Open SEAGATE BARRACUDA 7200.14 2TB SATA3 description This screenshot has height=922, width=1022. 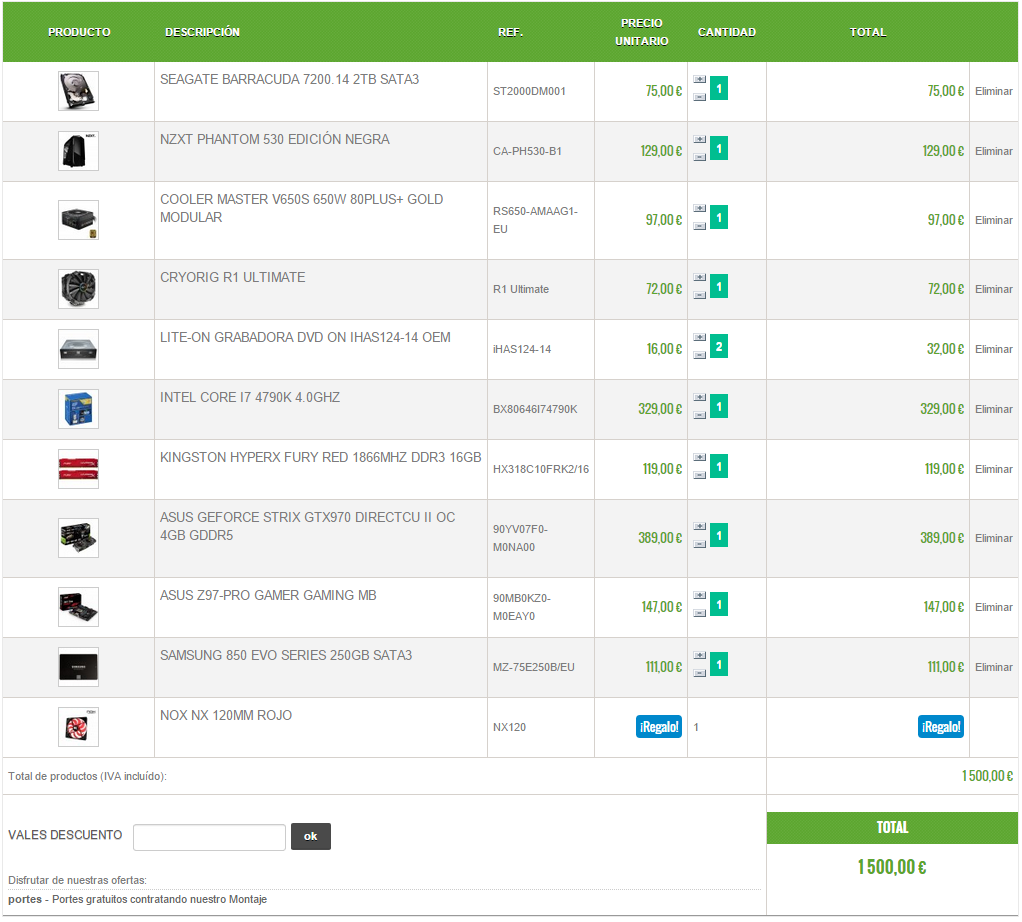[x=289, y=79]
